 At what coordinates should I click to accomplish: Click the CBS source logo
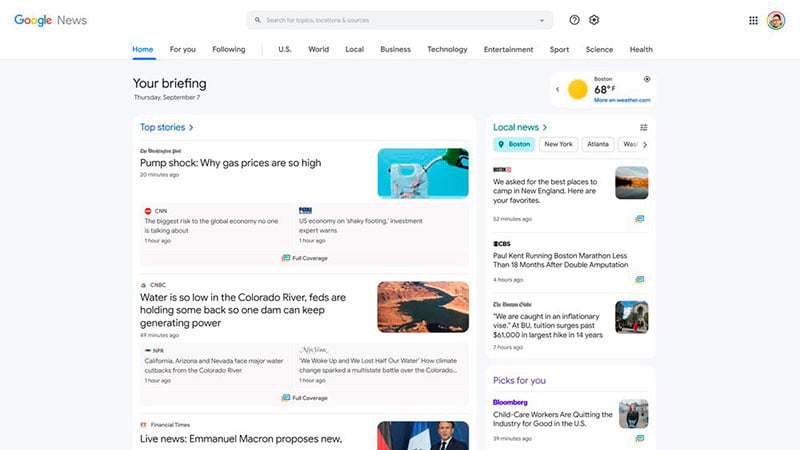click(x=502, y=244)
